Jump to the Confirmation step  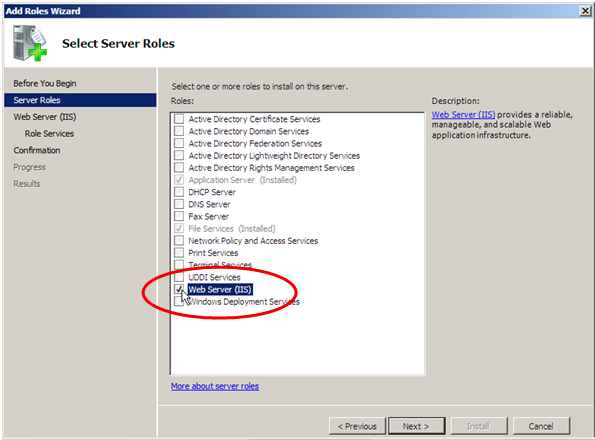tap(37, 150)
